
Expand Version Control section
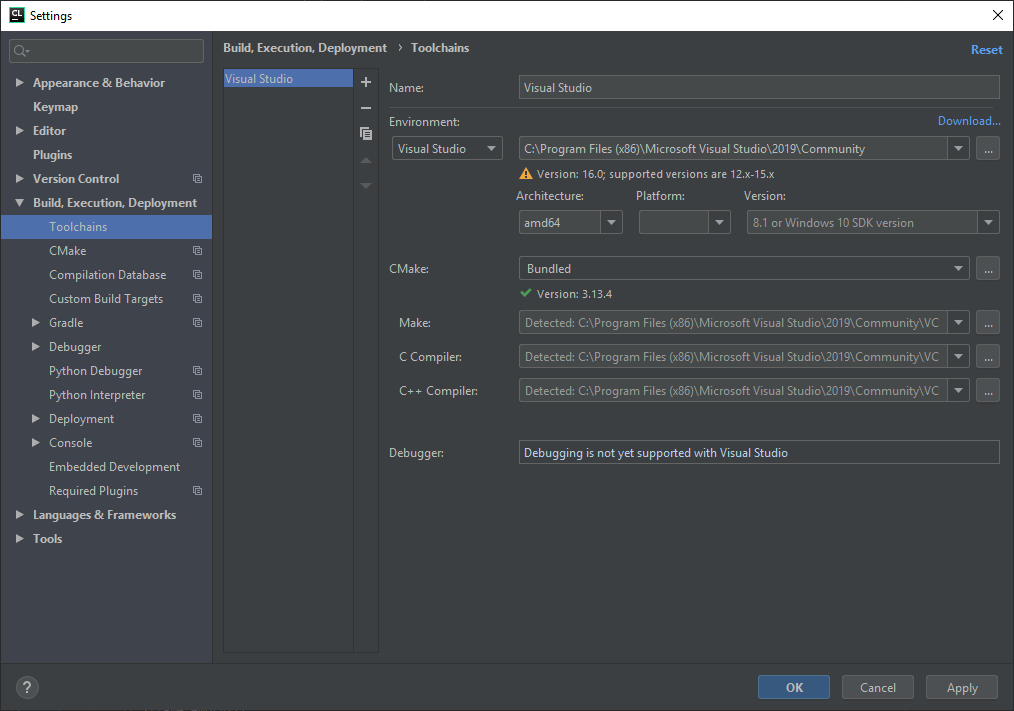click(19, 178)
